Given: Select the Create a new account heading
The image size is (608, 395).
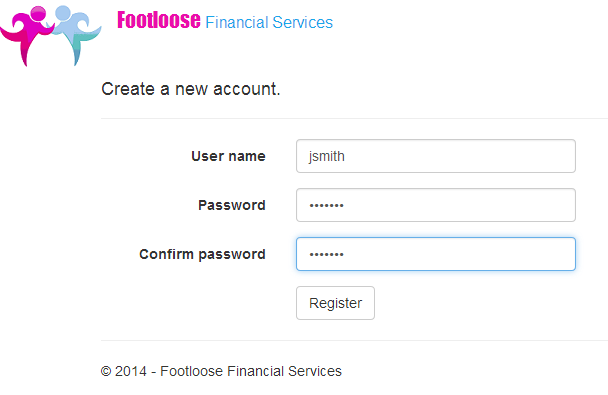Looking at the screenshot, I should click(190, 89).
